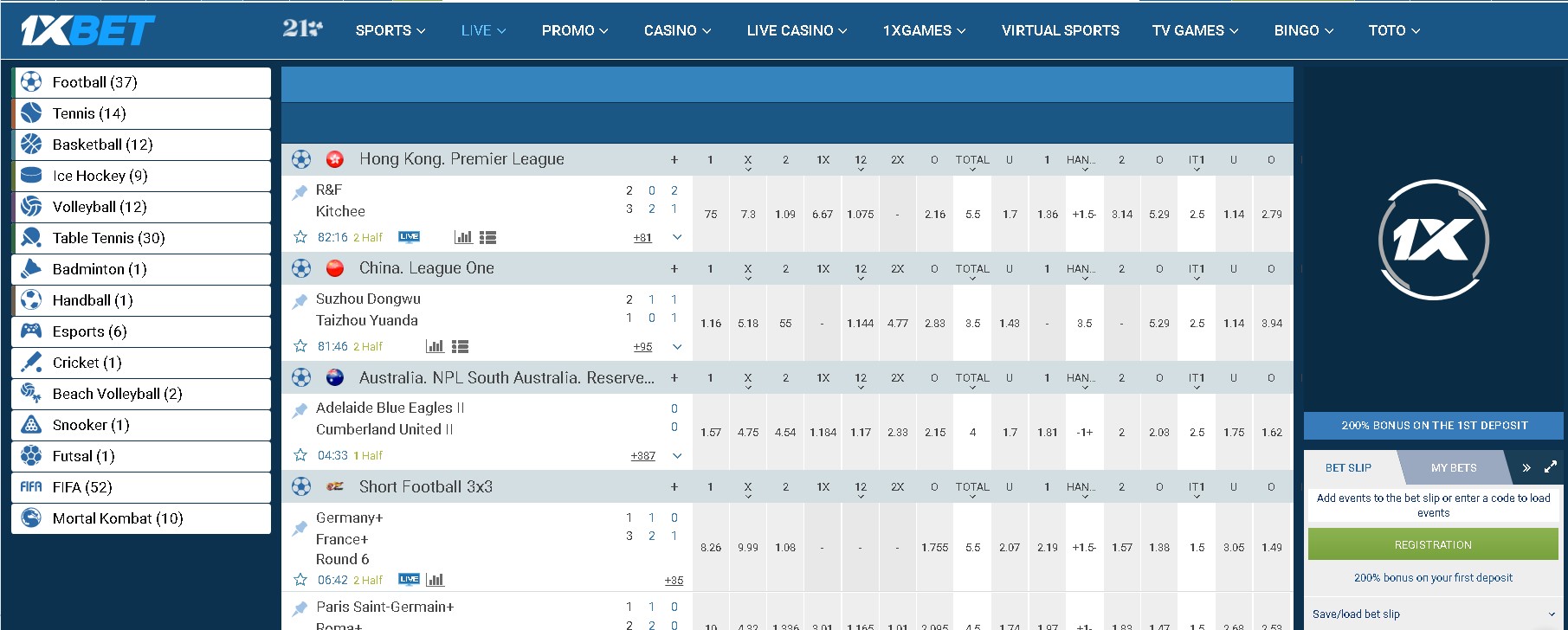Select the Basketball icon in sidebar

point(31,145)
